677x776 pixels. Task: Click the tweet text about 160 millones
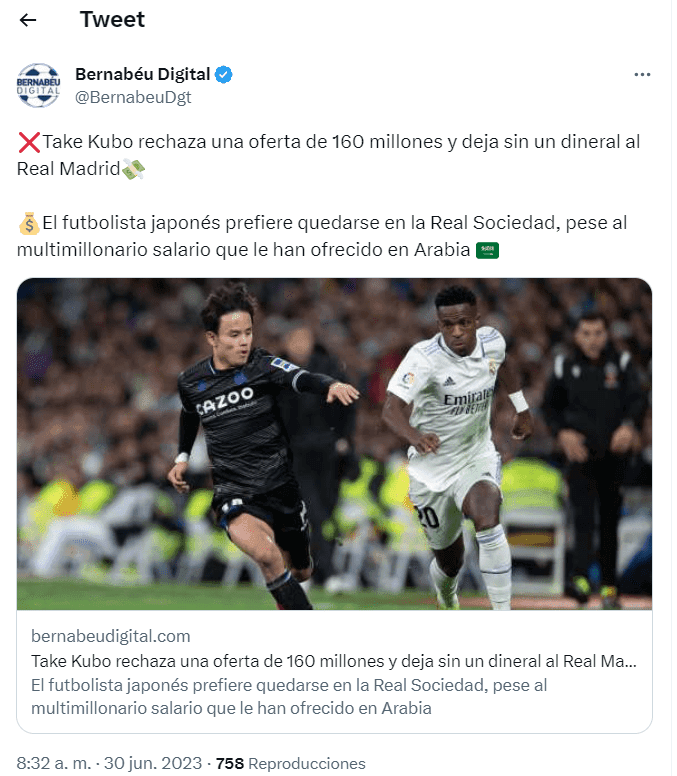[x=329, y=155]
